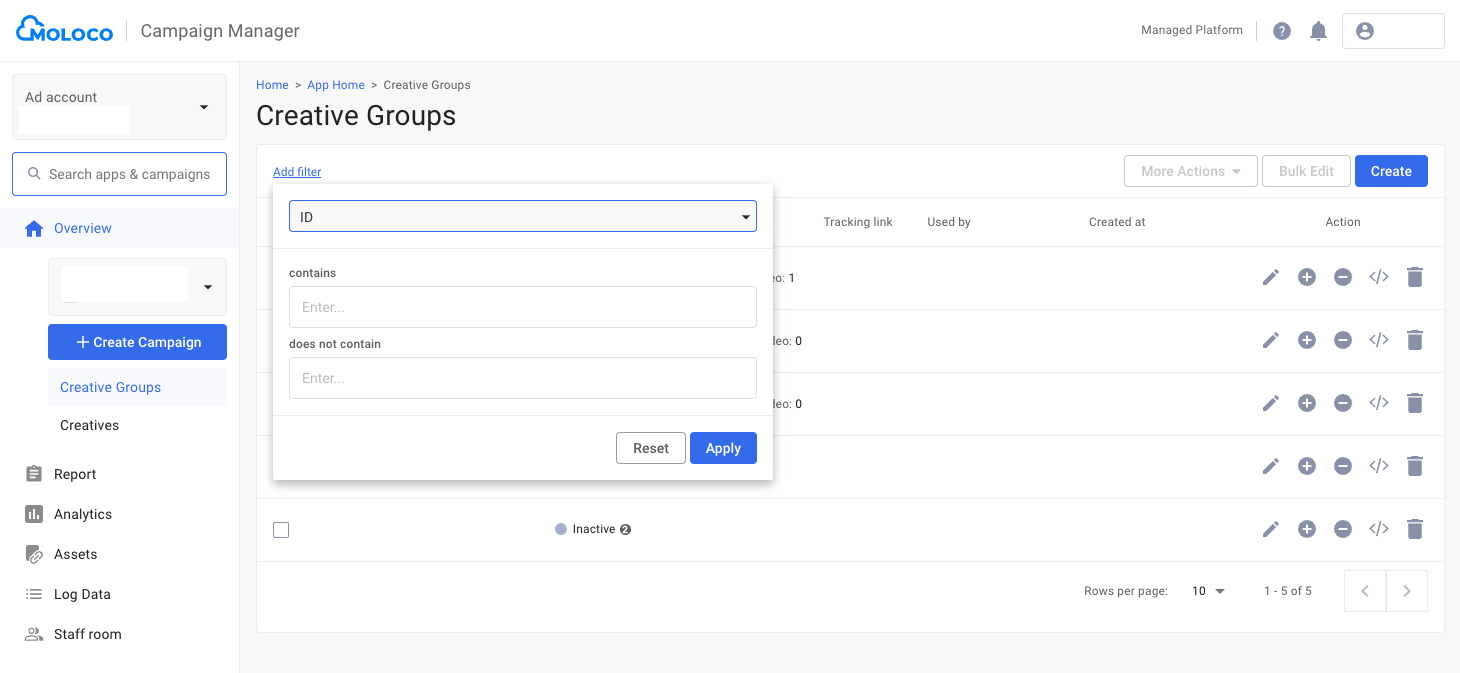The width and height of the screenshot is (1460, 673).
Task: Delete the last creative group with trash icon
Action: (1414, 529)
